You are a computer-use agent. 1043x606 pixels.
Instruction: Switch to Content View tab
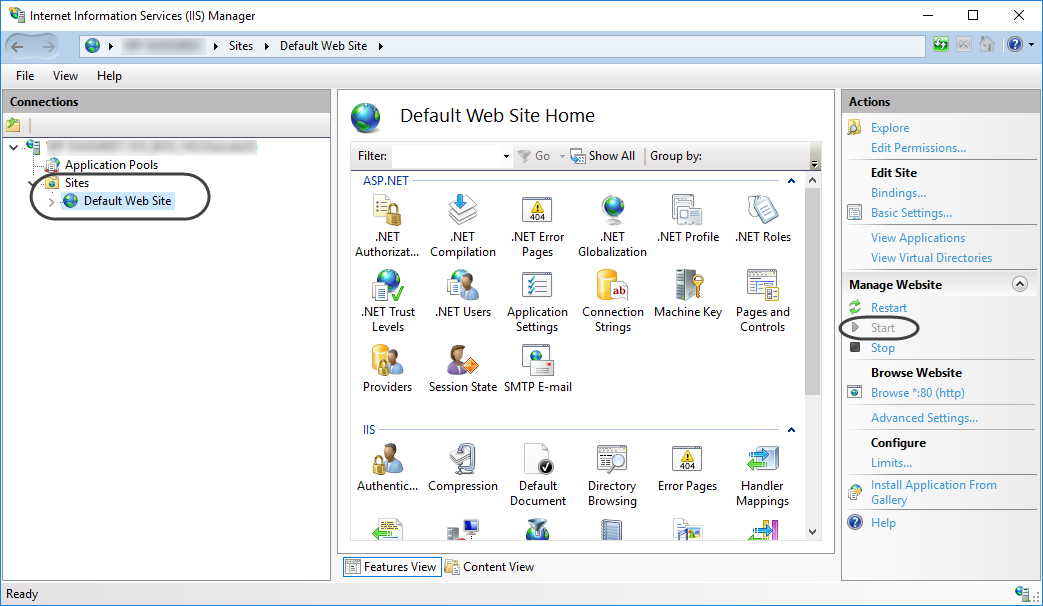(490, 567)
